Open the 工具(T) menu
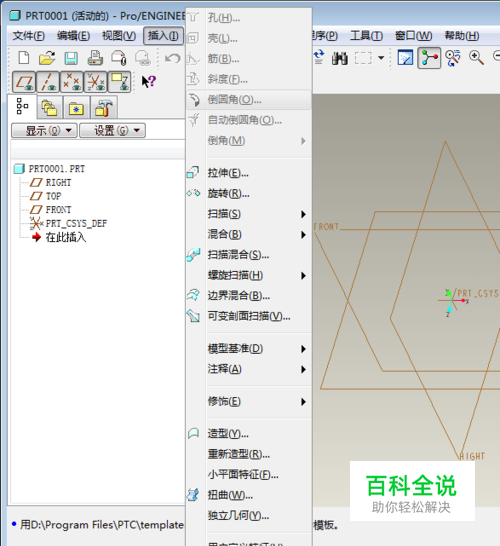The image size is (500, 546). click(366, 36)
